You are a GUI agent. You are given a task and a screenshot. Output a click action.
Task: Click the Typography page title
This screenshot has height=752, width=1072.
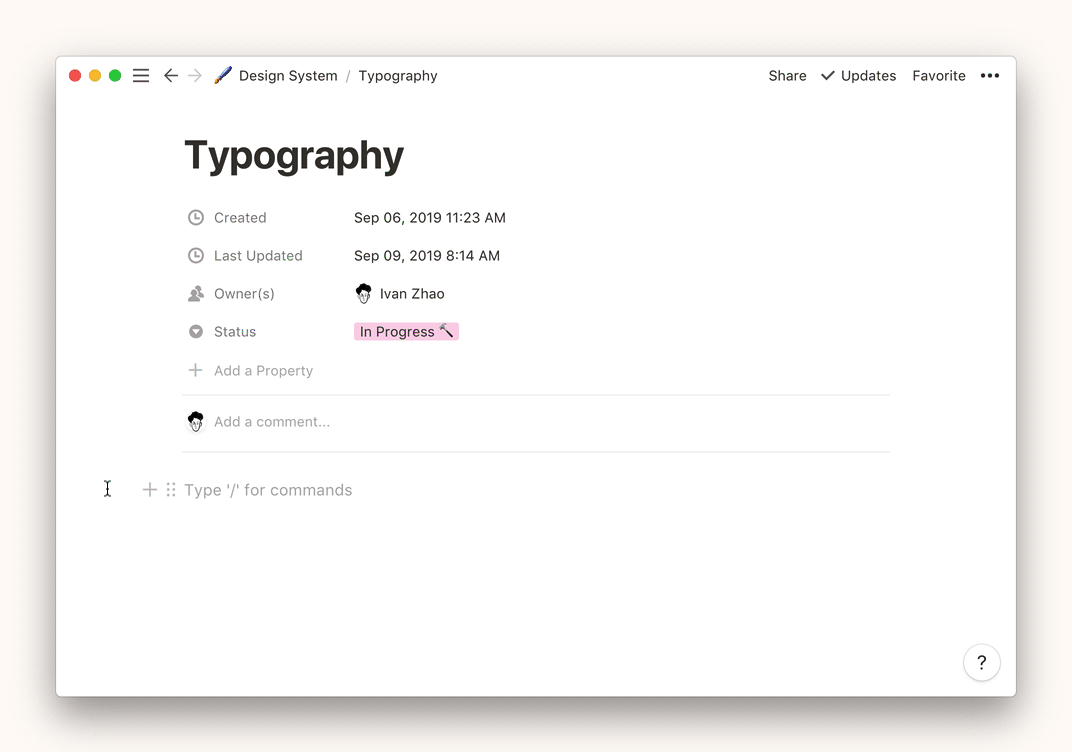(294, 156)
